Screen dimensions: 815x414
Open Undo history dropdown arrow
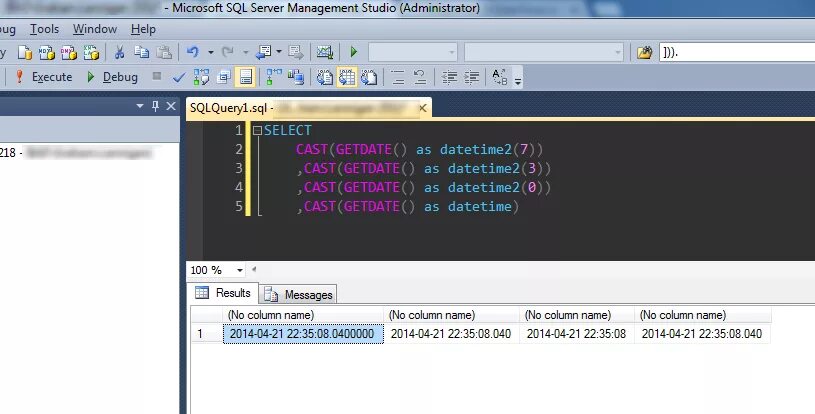click(x=211, y=52)
